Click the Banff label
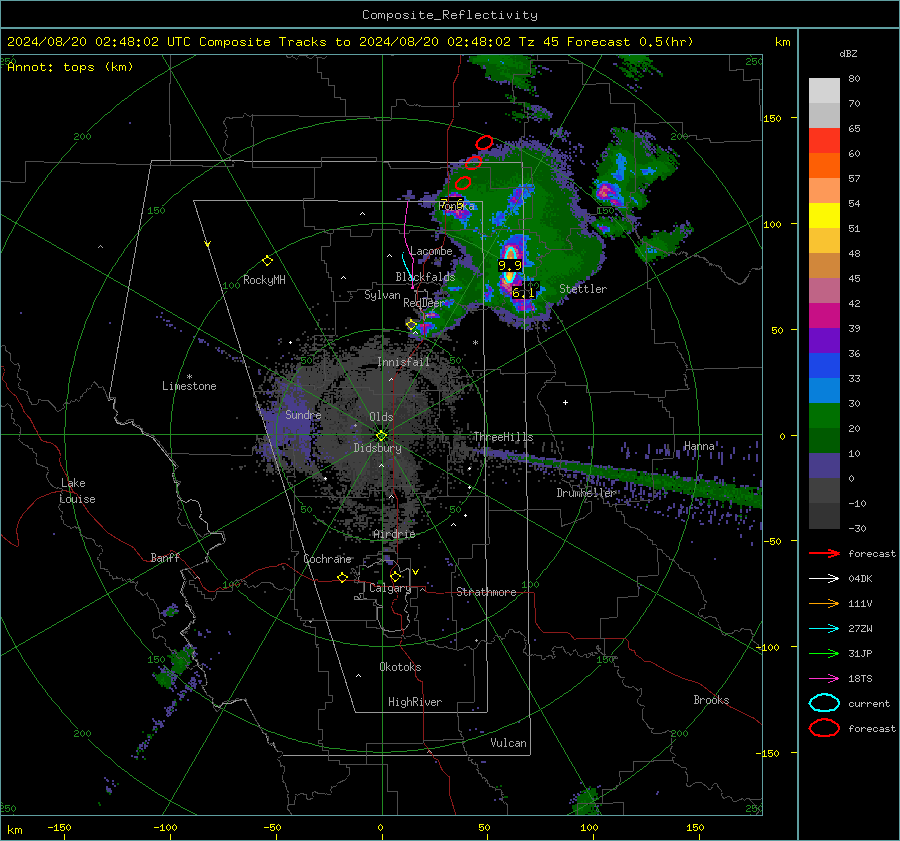Screen dimensions: 900x841 [165, 557]
